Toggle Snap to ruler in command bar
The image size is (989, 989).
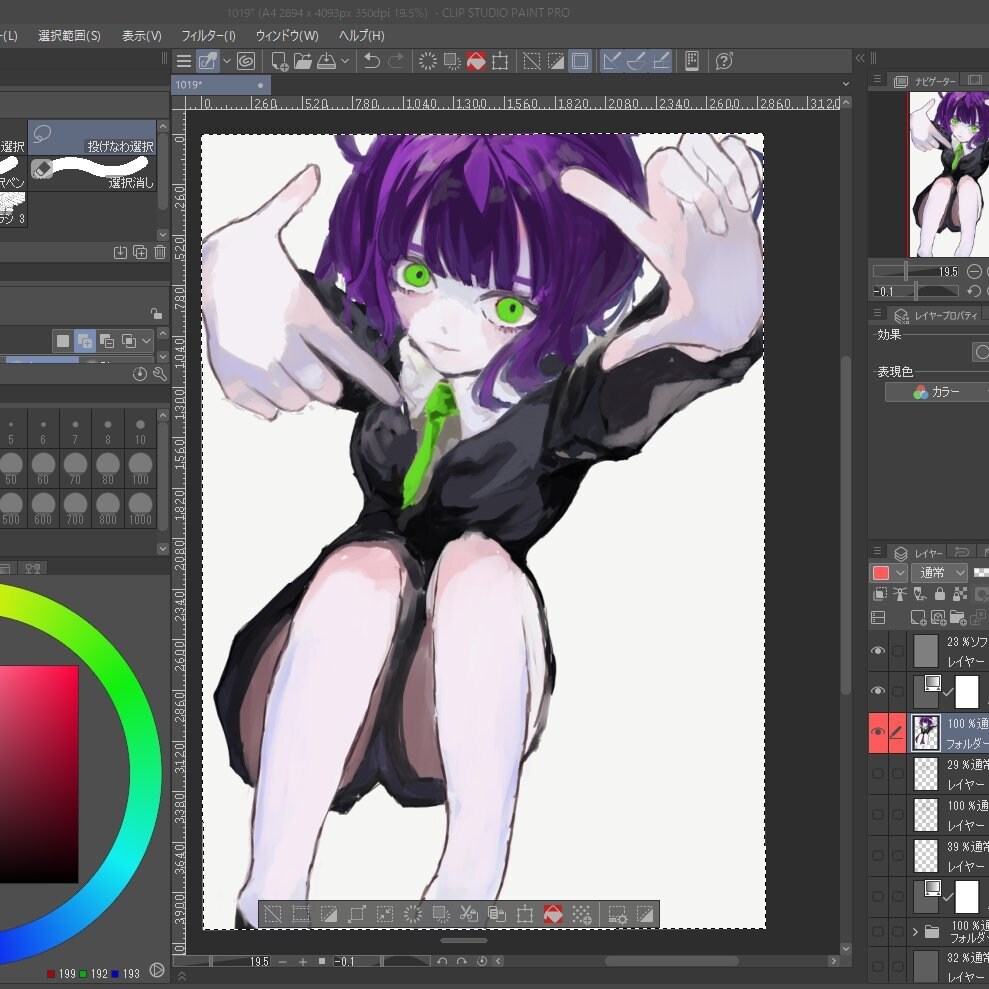(x=611, y=61)
